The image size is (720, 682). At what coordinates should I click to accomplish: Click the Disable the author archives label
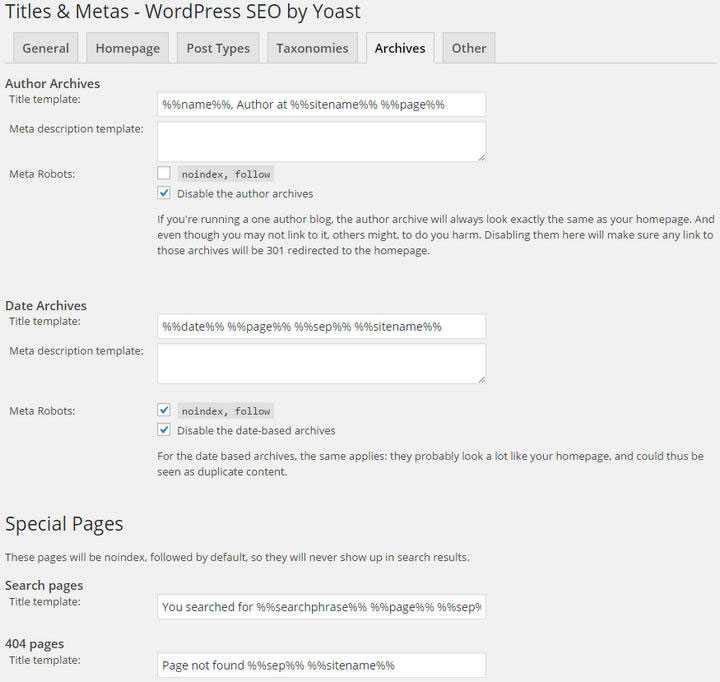(x=245, y=193)
